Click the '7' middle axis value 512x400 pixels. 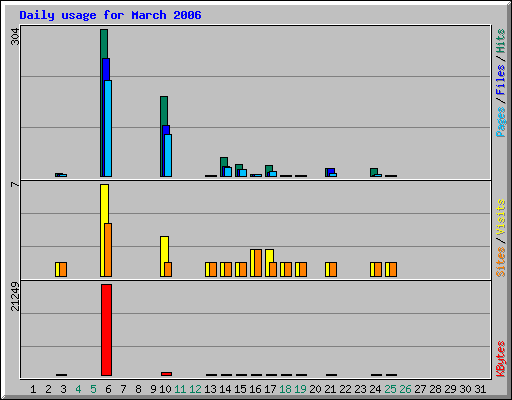(x=15, y=184)
